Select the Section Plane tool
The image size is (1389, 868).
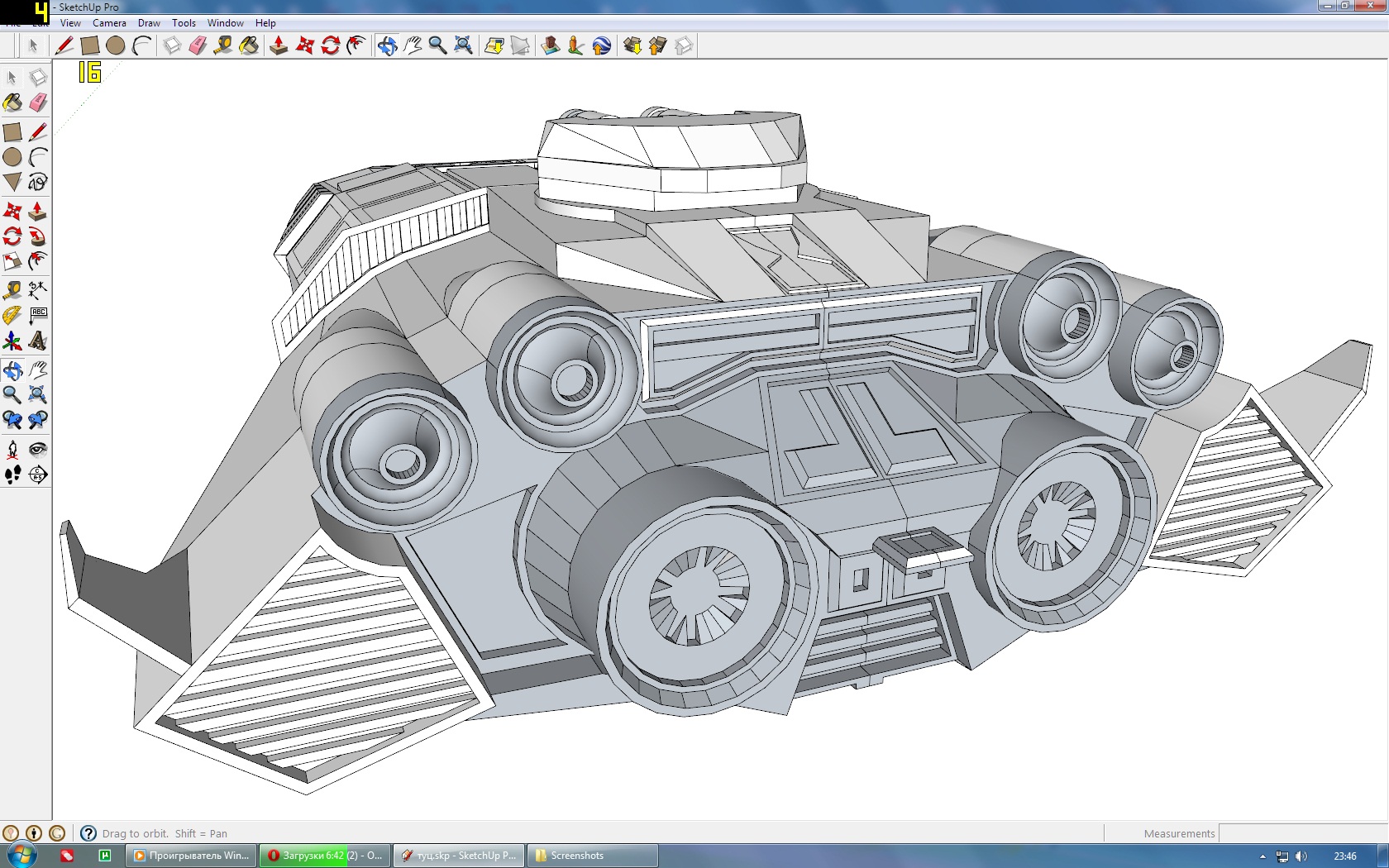[x=38, y=475]
